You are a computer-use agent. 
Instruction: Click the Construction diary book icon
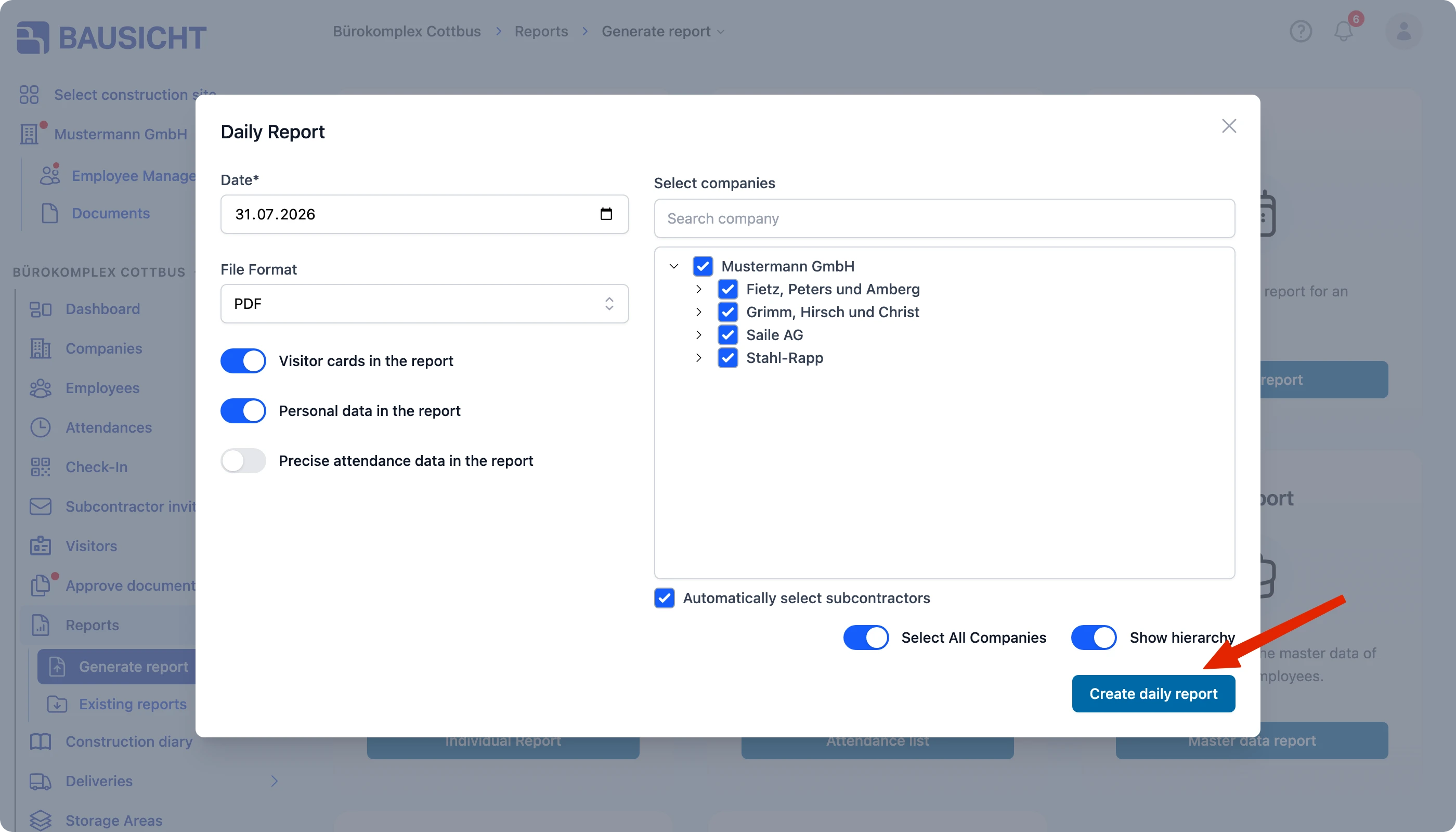click(41, 742)
